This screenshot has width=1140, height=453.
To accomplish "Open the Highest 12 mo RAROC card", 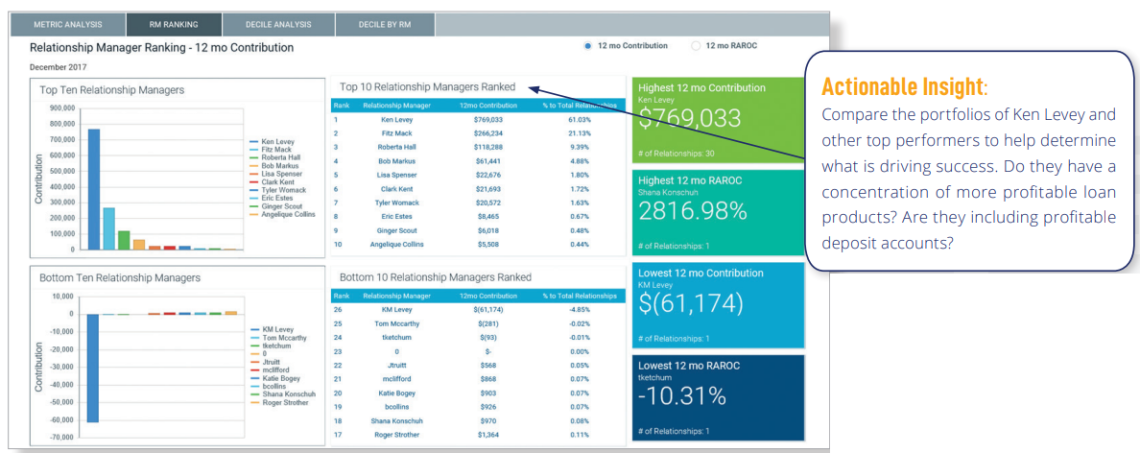I will pos(717,211).
